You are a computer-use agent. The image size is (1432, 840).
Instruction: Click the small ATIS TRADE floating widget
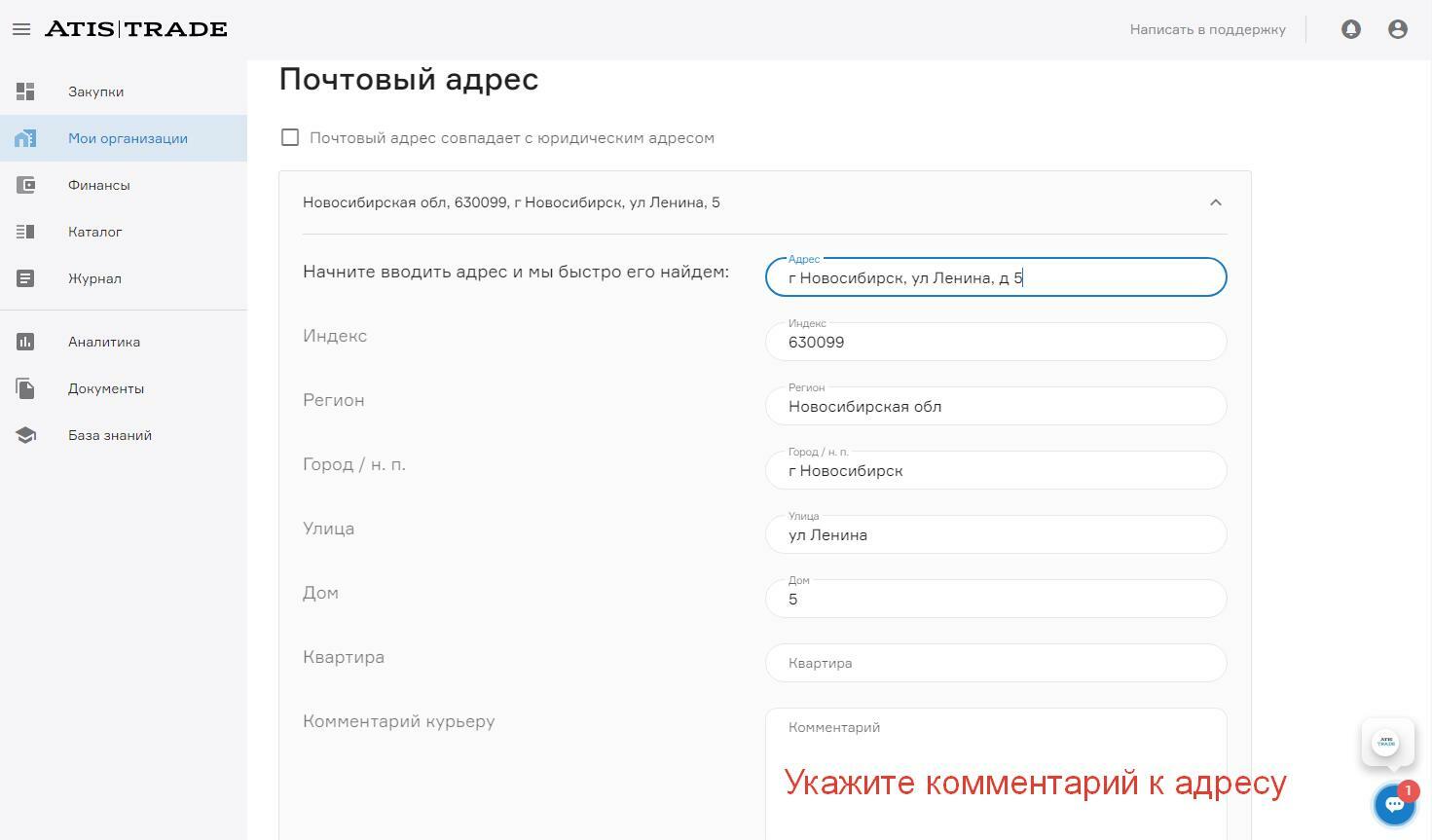(x=1387, y=742)
